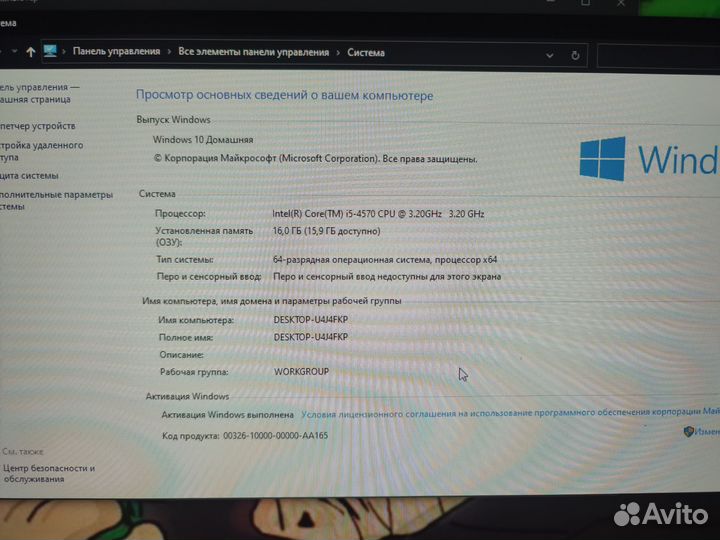Select the Intel Core i5-4570 processor text
Screen dimensions: 720x540
tap(378, 214)
